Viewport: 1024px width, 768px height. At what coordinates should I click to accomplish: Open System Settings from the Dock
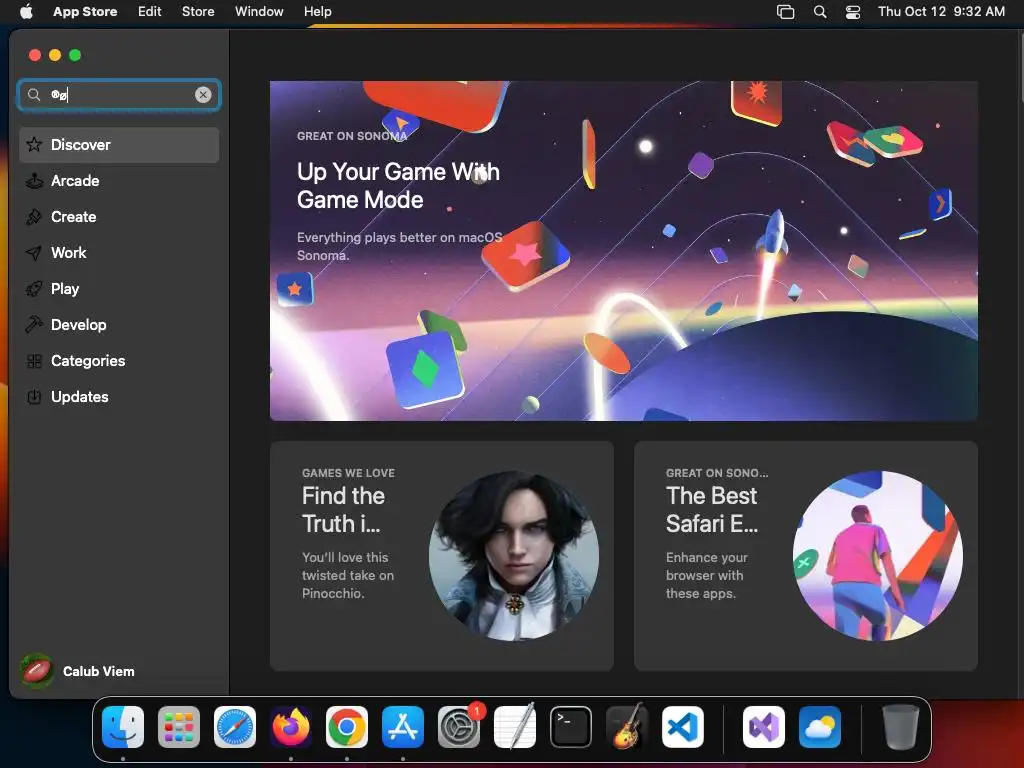pyautogui.click(x=458, y=727)
